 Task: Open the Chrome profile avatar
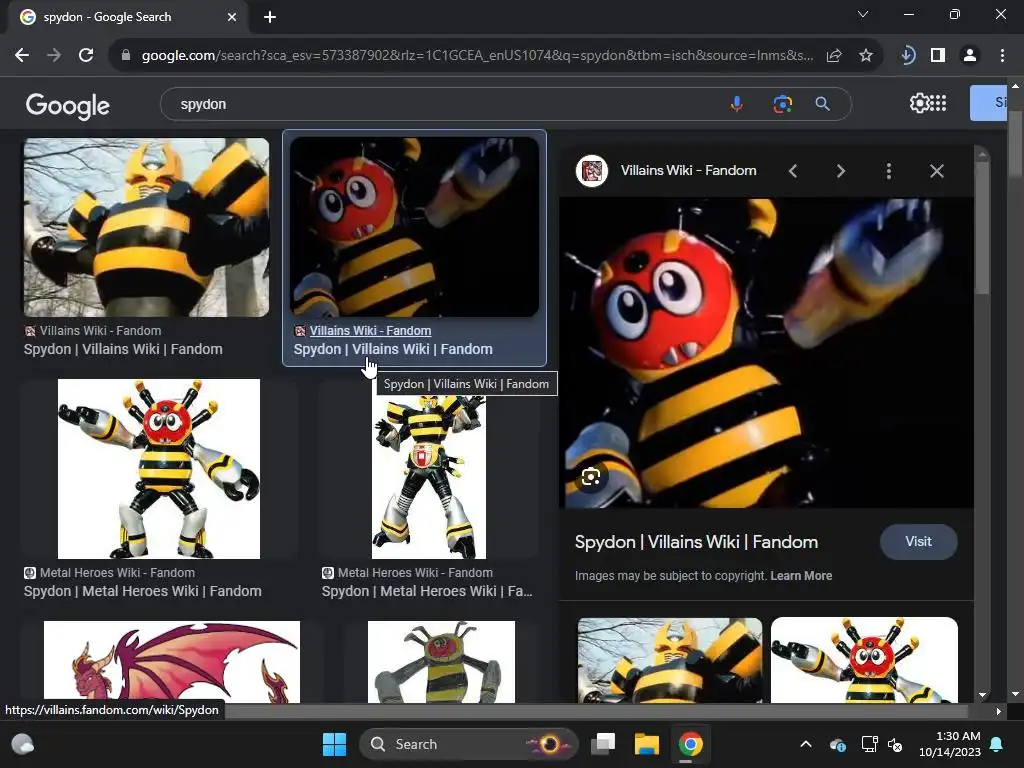(970, 56)
